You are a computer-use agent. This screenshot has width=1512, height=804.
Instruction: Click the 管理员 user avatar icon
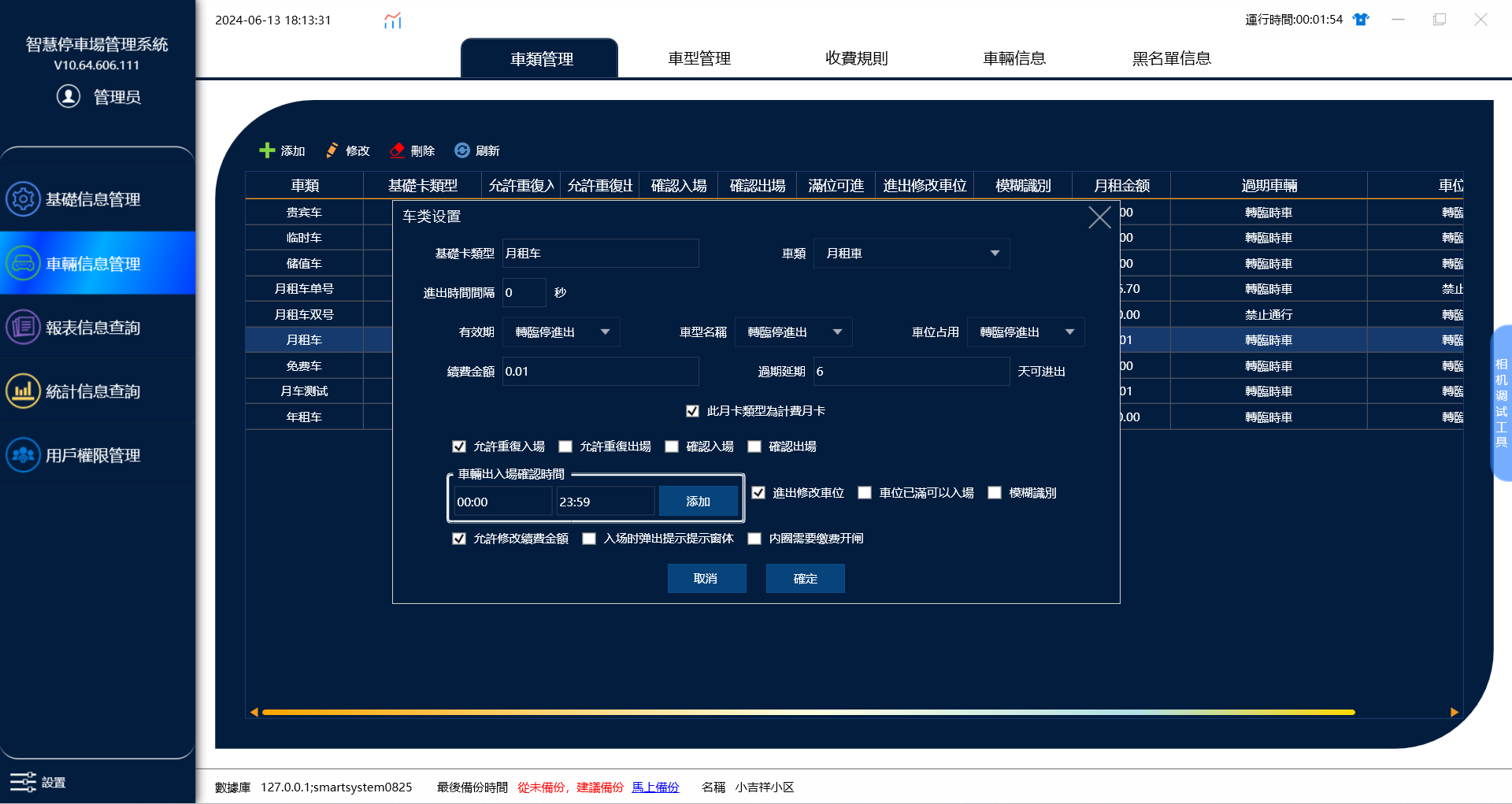pos(69,96)
